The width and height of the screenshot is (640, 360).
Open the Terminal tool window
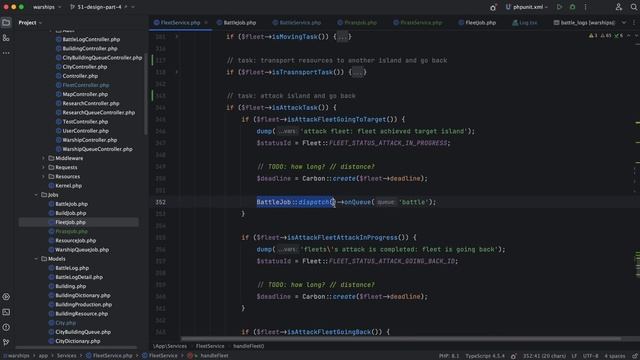(6, 312)
